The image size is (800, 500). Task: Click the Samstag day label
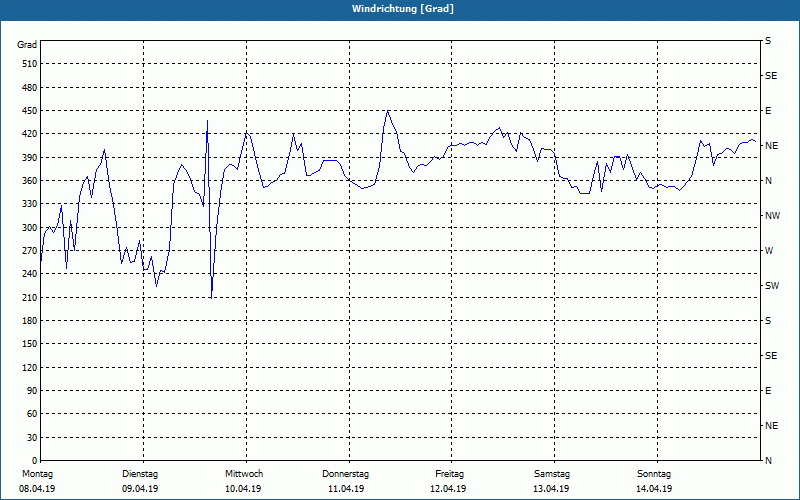coord(552,474)
